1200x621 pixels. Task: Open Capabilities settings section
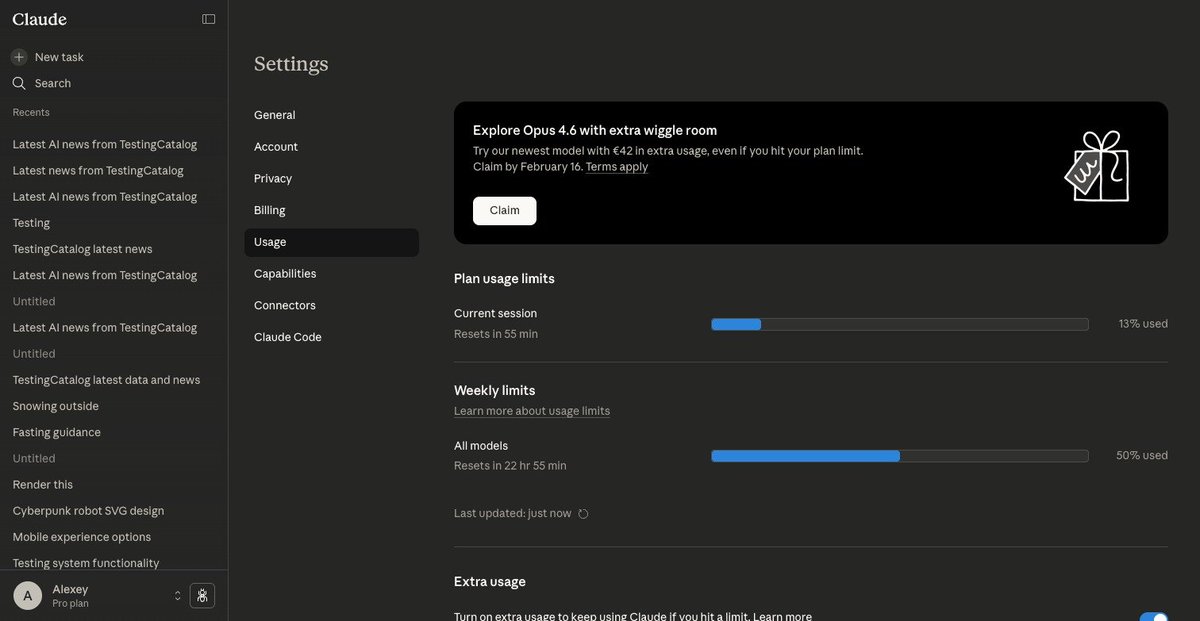[x=331, y=274]
